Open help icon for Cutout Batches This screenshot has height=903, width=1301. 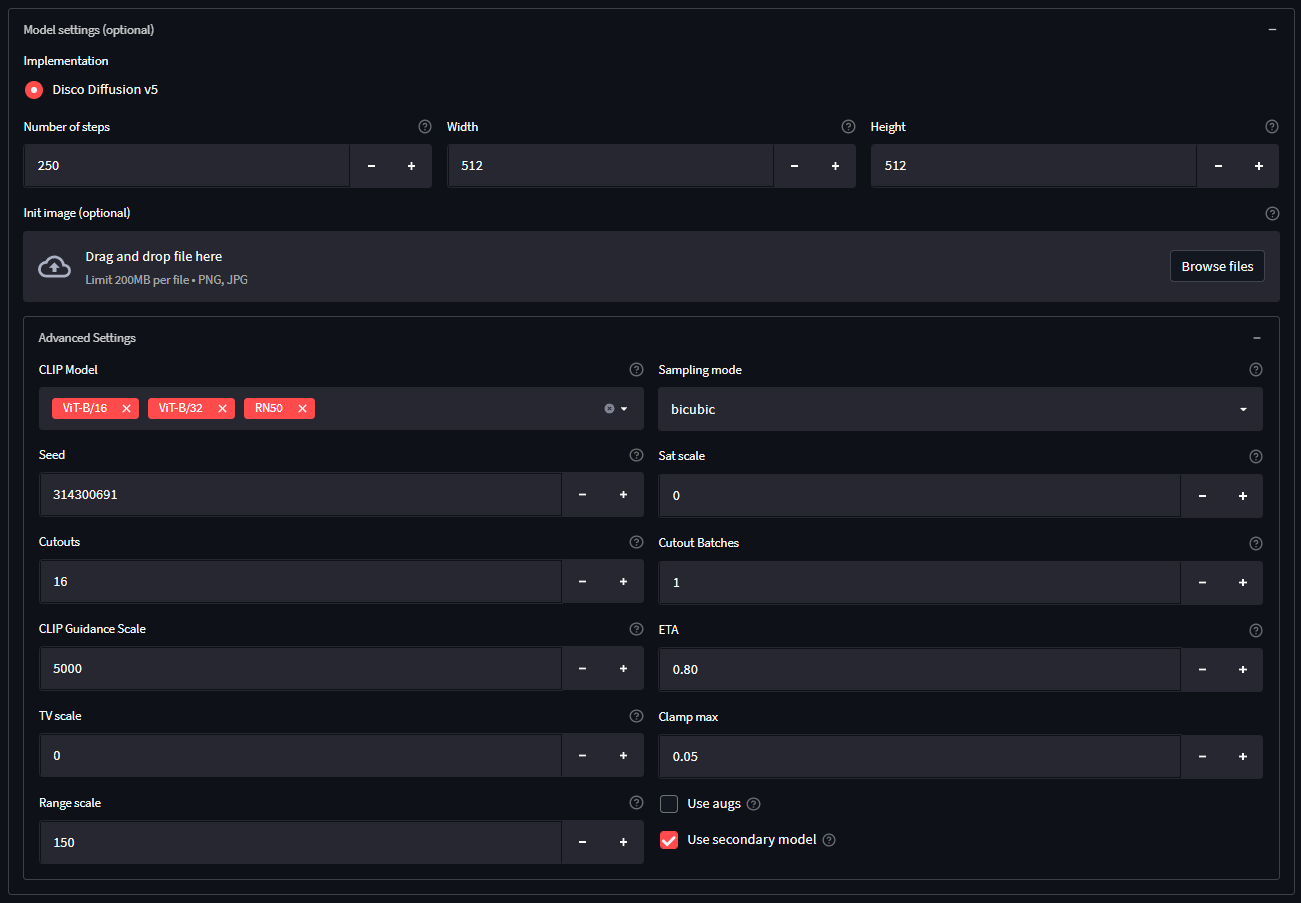[1256, 543]
